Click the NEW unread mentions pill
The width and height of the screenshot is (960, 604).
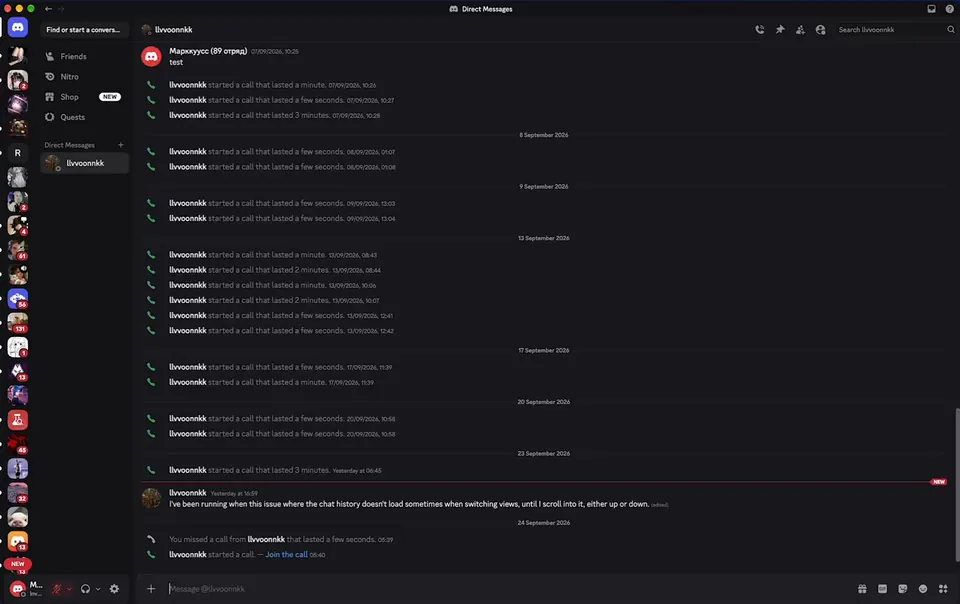point(18,564)
